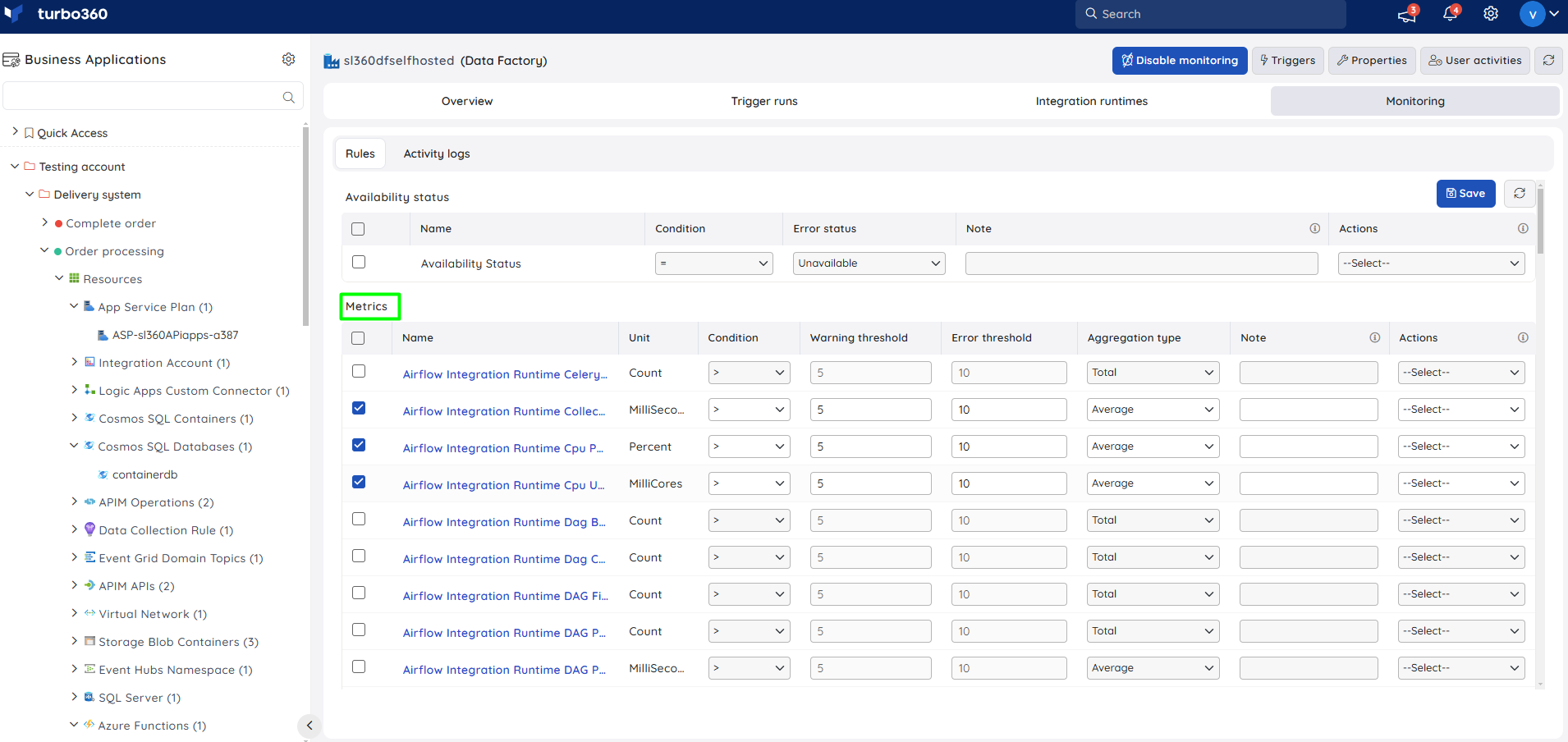Click the Data Collection Rule icon
The width and height of the screenshot is (1568, 742).
point(89,529)
